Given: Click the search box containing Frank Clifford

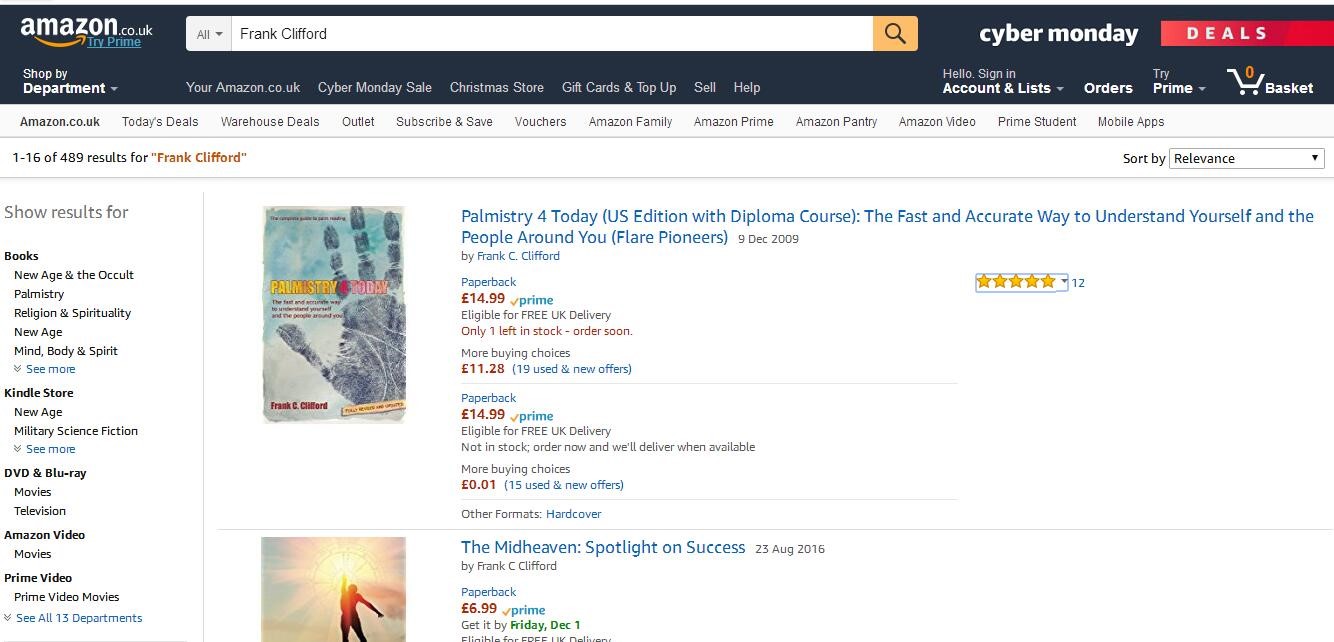Looking at the screenshot, I should tap(550, 34).
